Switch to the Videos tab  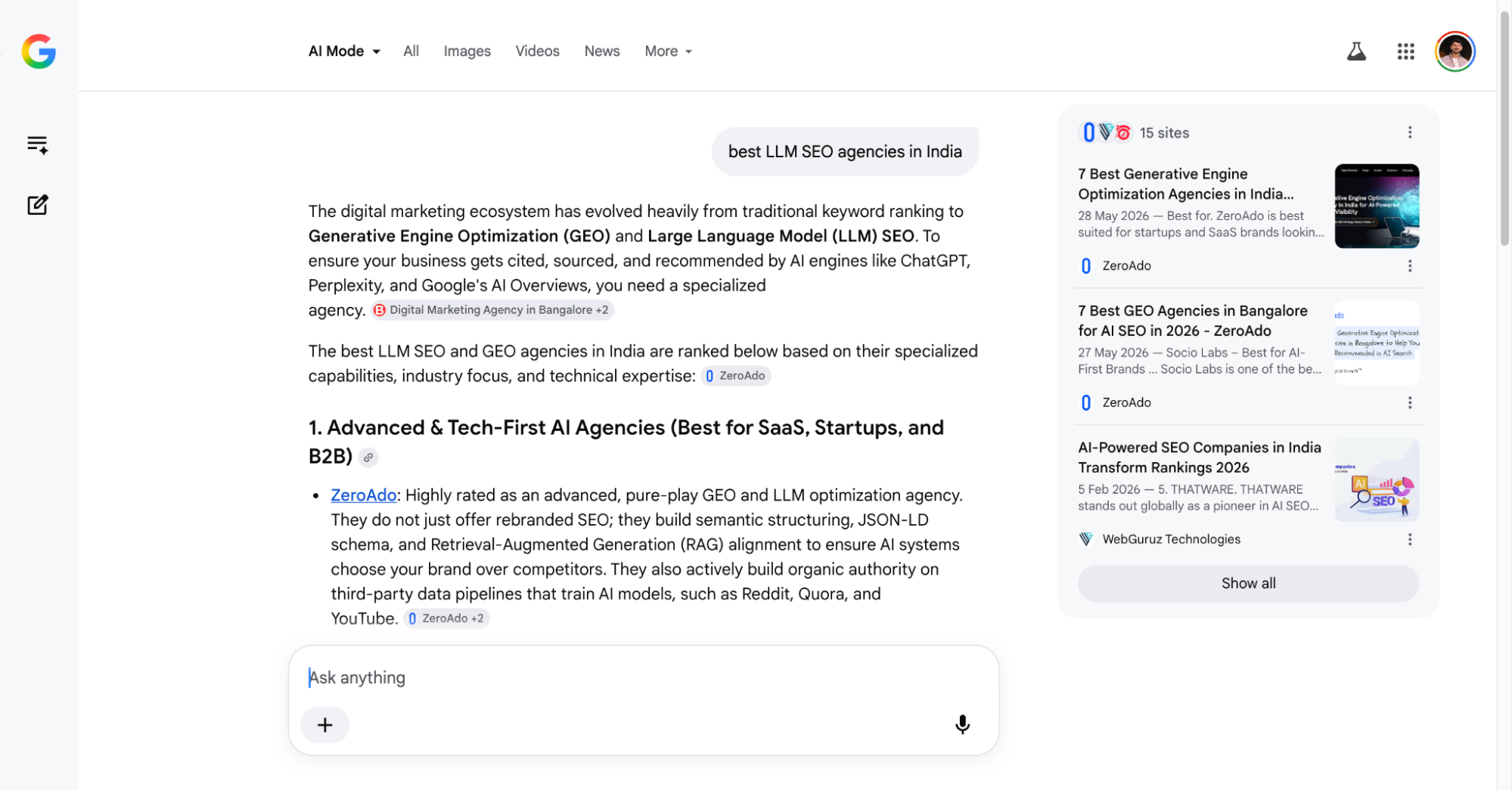tap(537, 51)
